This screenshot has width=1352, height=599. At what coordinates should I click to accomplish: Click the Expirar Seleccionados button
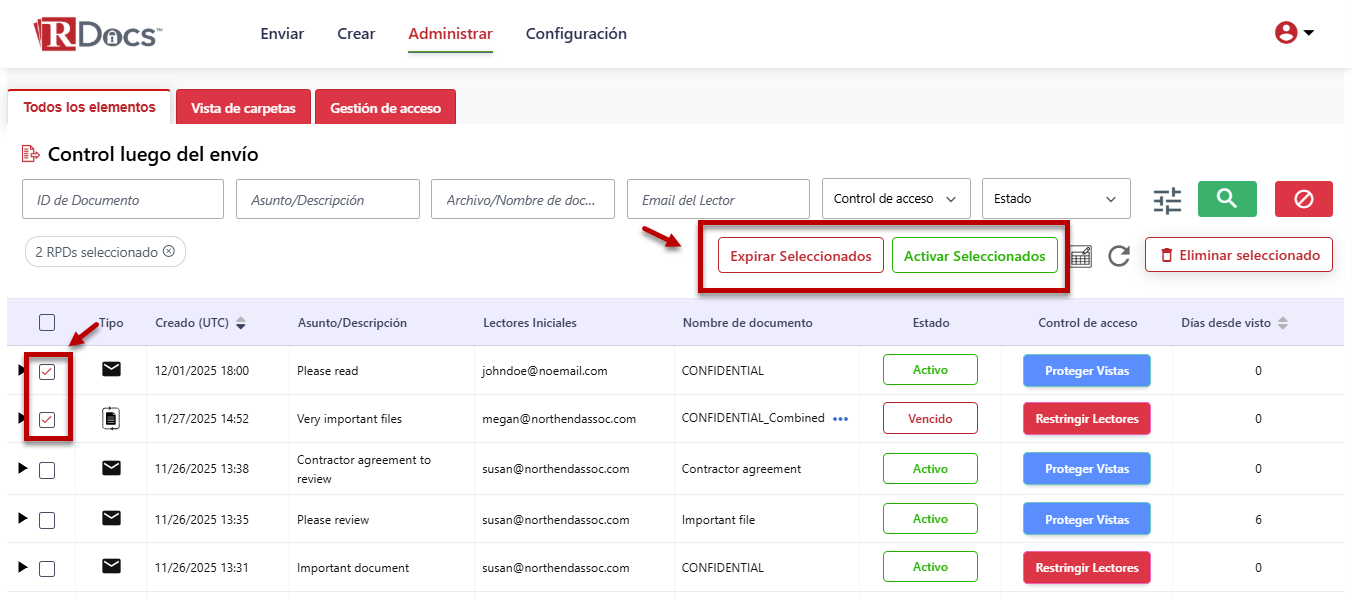click(800, 256)
